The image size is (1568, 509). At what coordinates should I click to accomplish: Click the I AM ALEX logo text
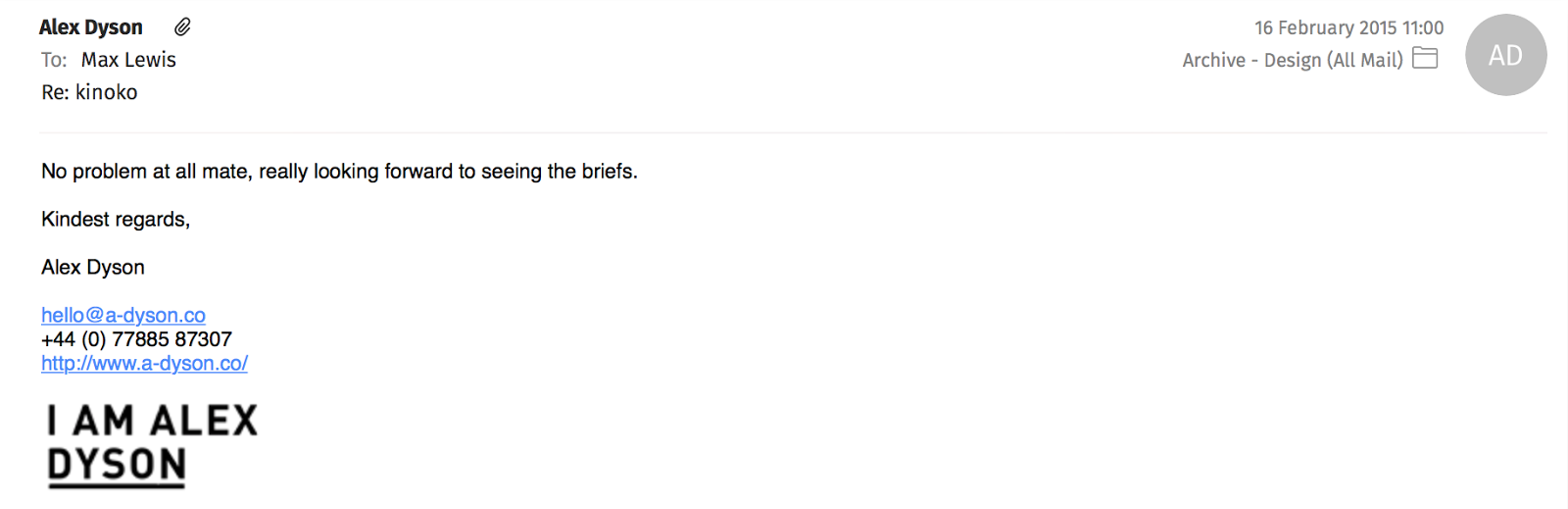(152, 421)
